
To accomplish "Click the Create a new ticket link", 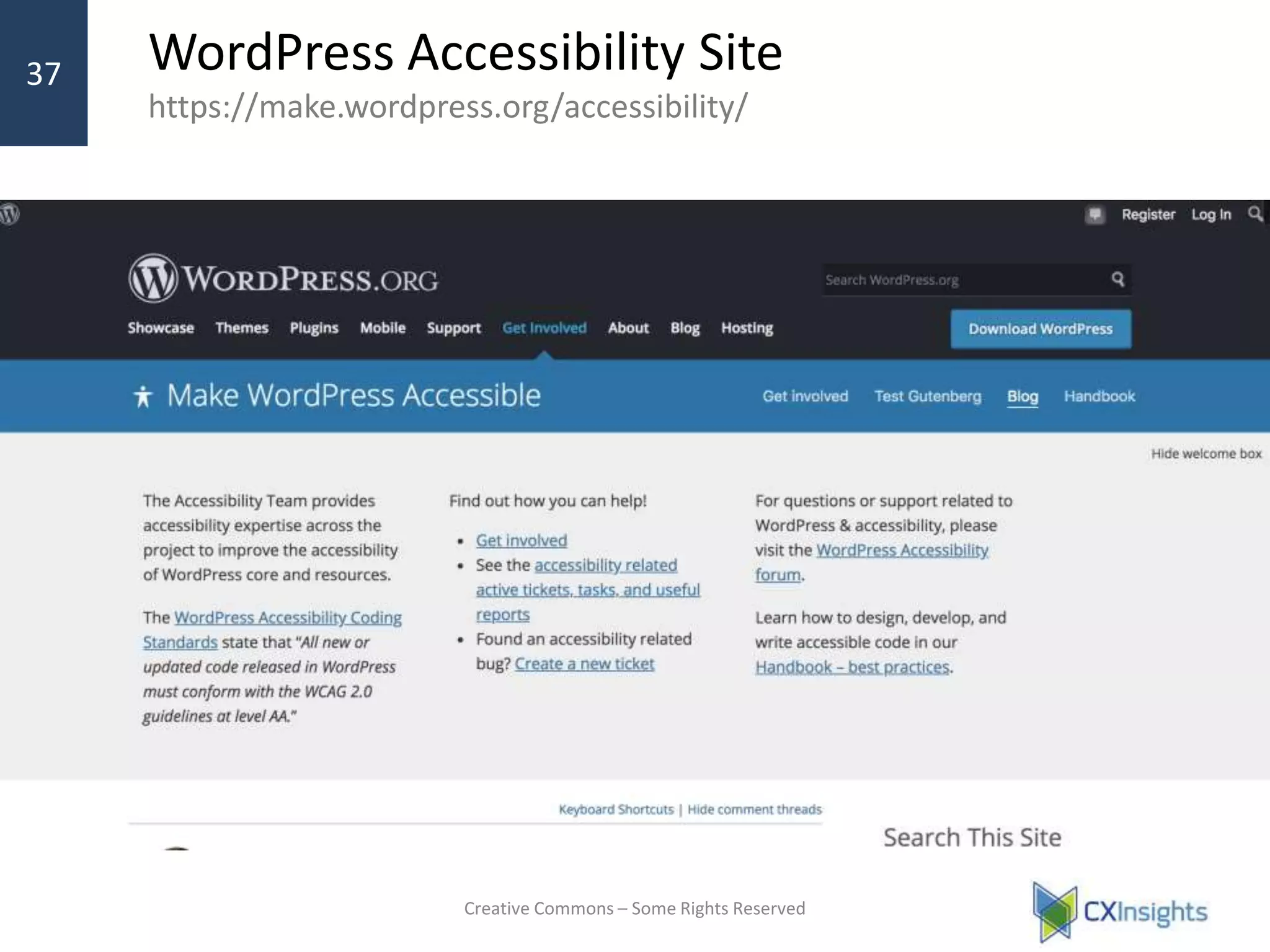I will [584, 664].
